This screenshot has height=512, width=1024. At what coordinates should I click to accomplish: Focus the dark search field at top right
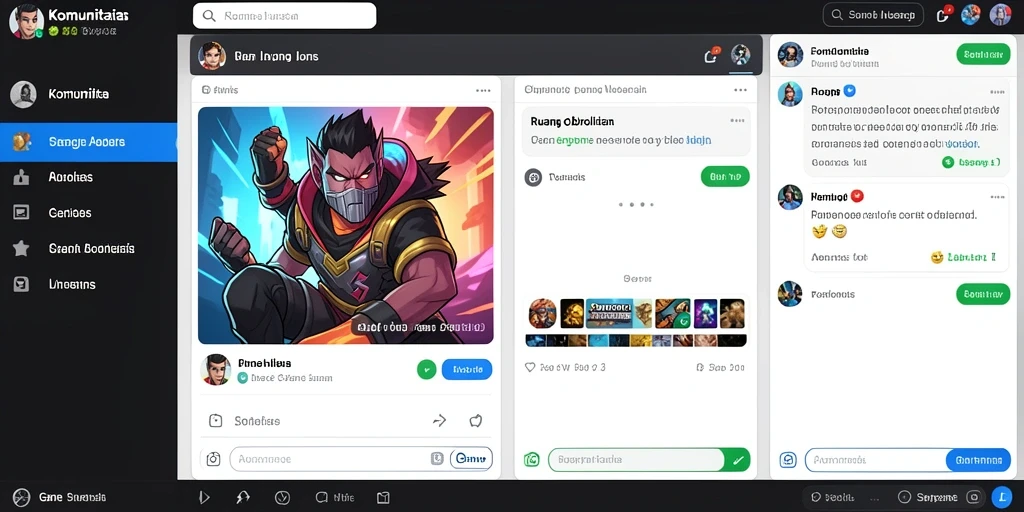873,14
